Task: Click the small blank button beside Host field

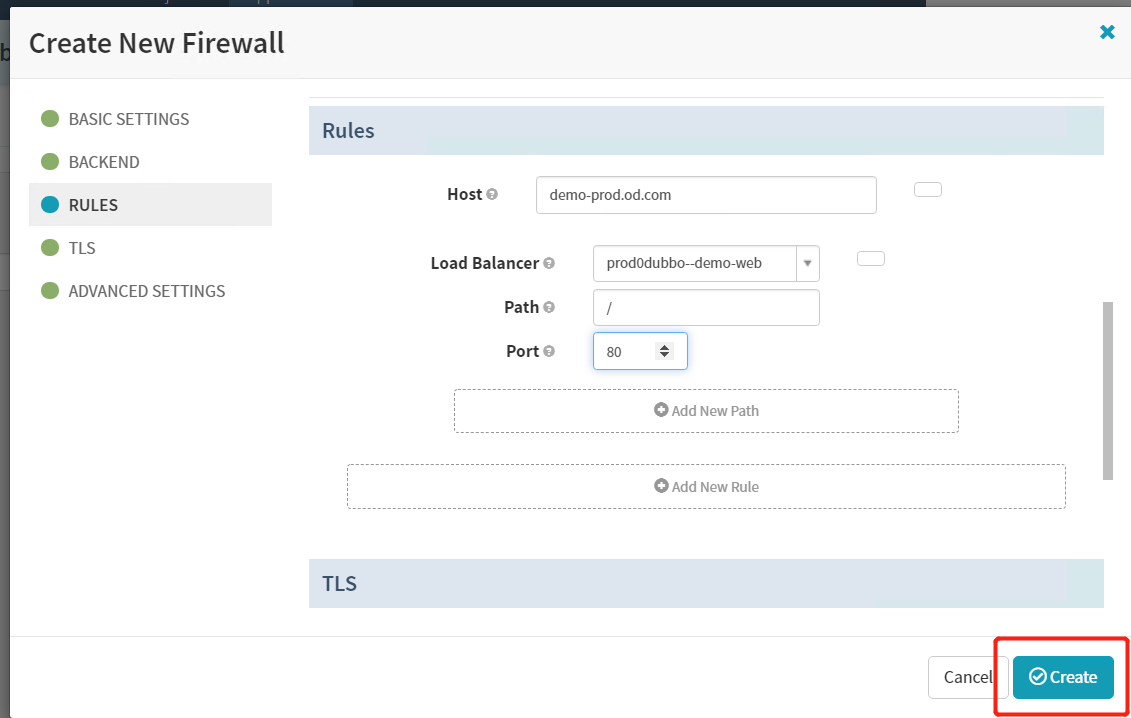Action: [x=928, y=190]
